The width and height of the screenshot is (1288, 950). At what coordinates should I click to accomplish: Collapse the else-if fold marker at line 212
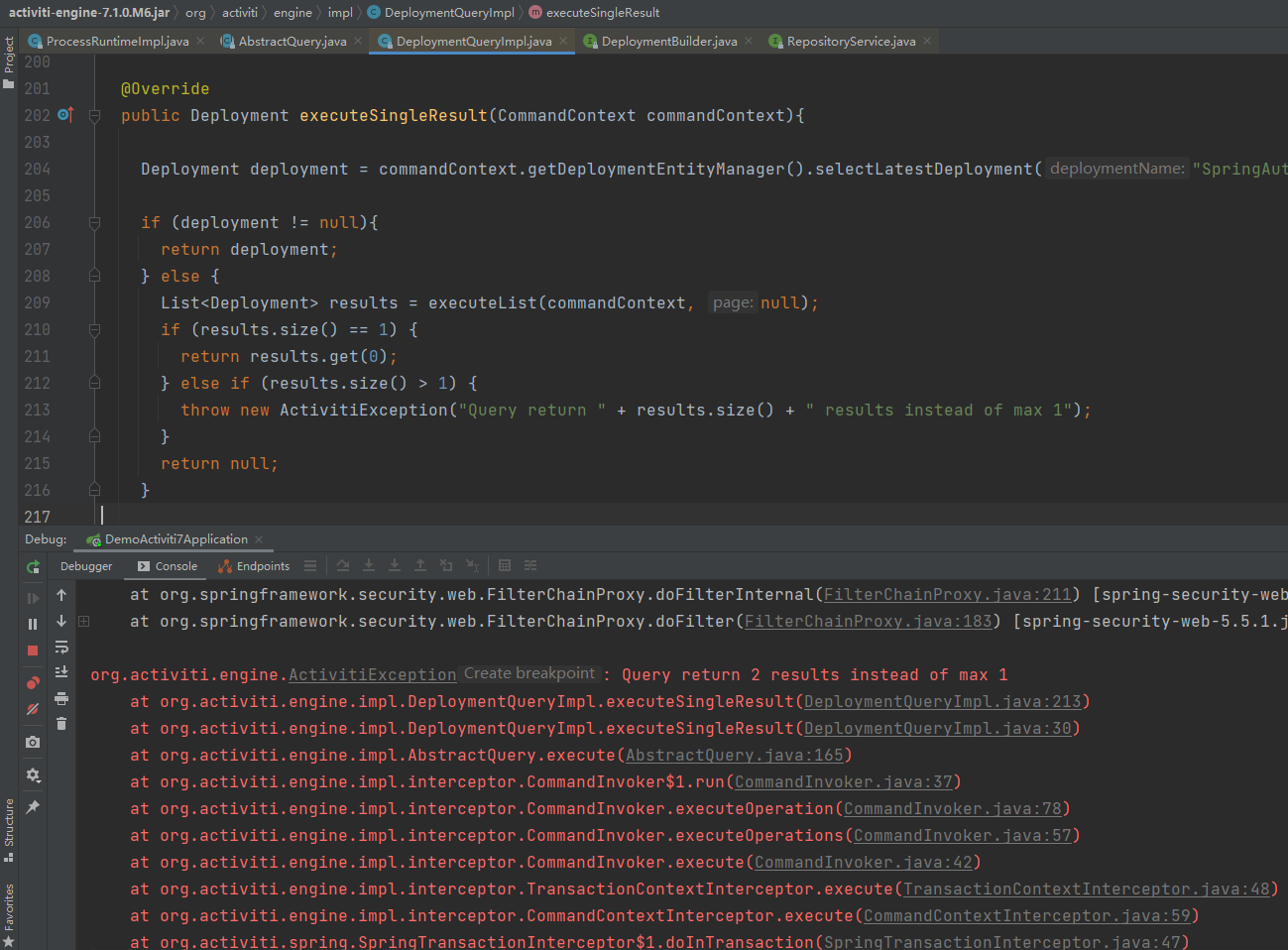coord(95,384)
